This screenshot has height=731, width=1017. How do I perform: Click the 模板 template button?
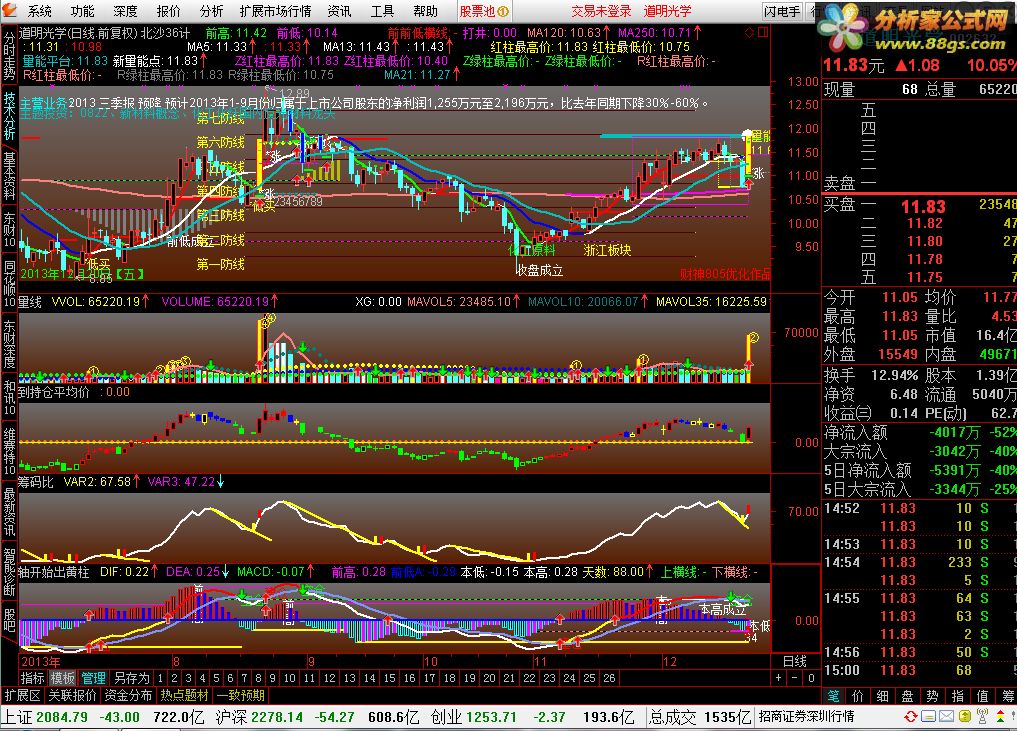(63, 678)
